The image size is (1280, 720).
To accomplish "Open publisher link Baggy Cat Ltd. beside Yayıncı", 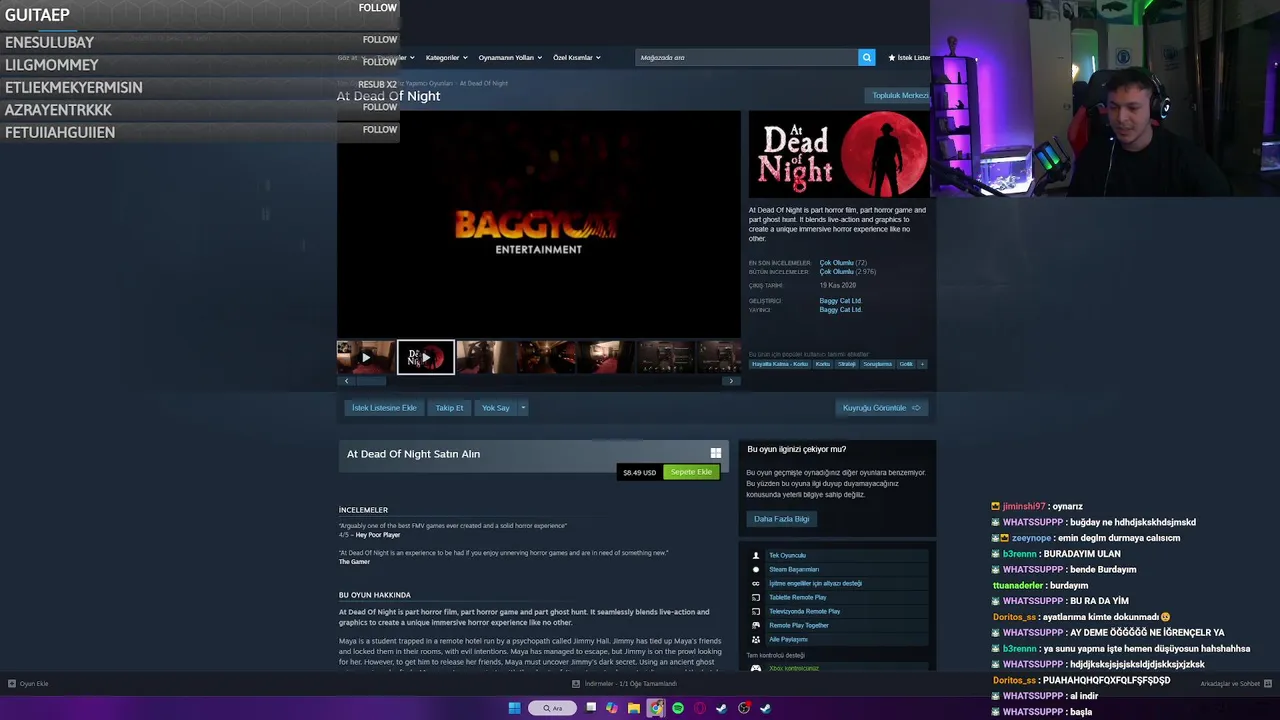I will point(840,310).
